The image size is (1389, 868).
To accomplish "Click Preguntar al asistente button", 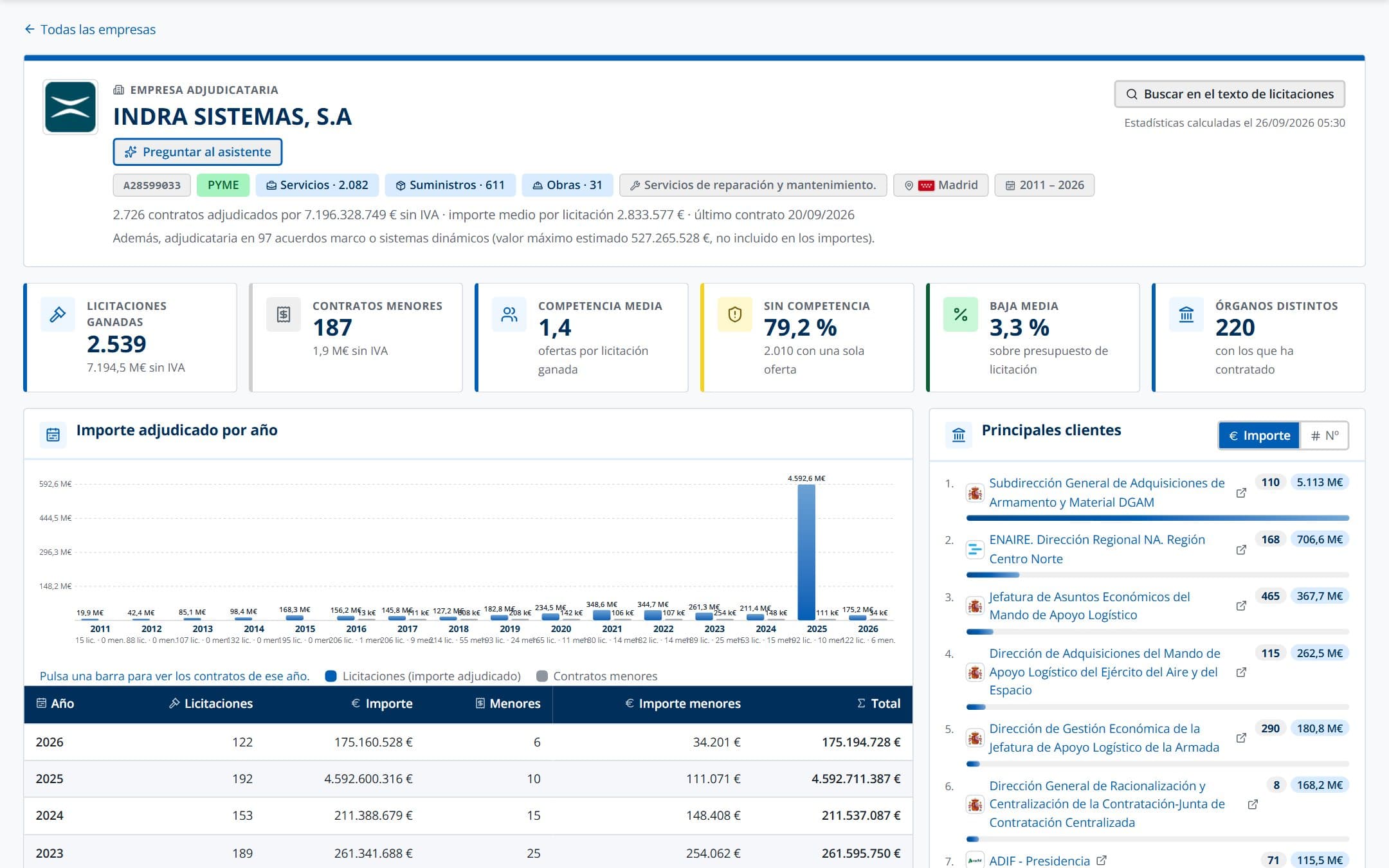I will (197, 152).
